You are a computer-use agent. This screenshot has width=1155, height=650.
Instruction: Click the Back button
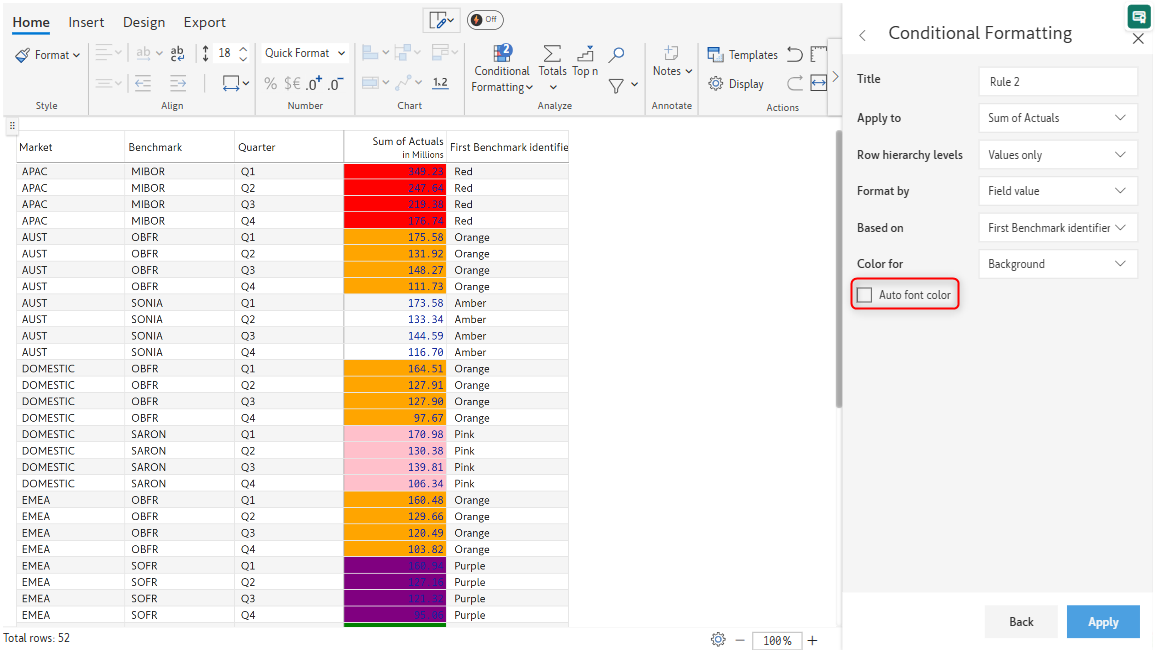[x=1021, y=622]
